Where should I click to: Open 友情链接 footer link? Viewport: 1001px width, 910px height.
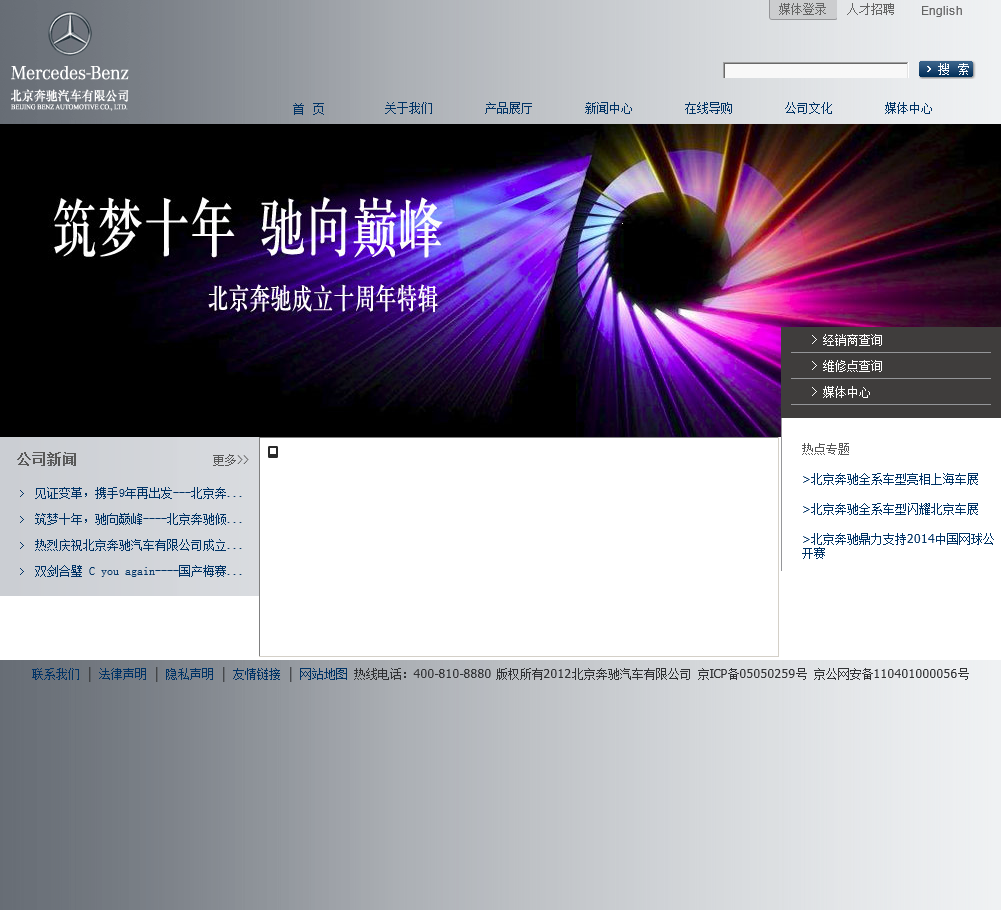[x=257, y=674]
